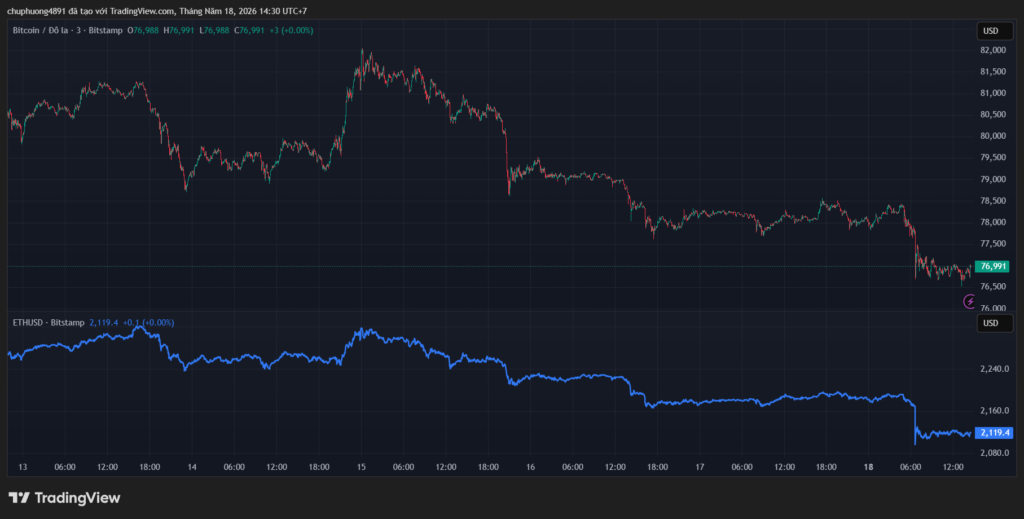
Task: Click the 2,080 ETH axis label
Action: click(991, 452)
